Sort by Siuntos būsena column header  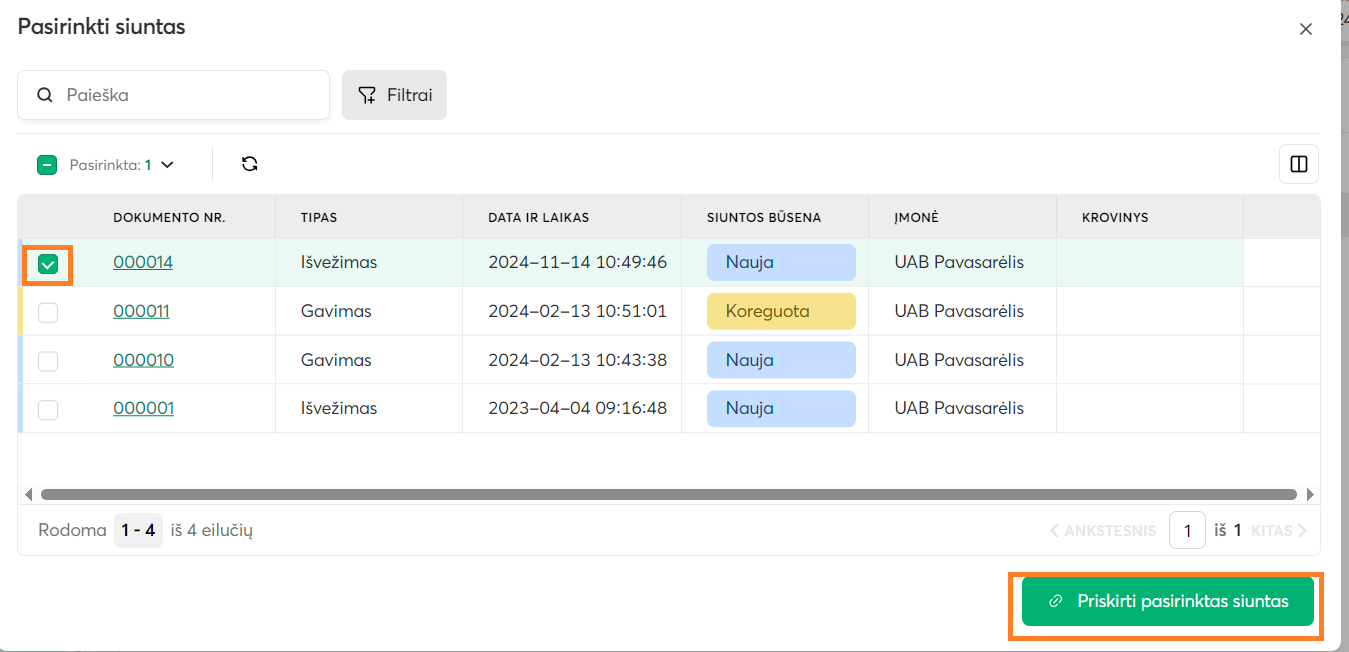pos(764,217)
